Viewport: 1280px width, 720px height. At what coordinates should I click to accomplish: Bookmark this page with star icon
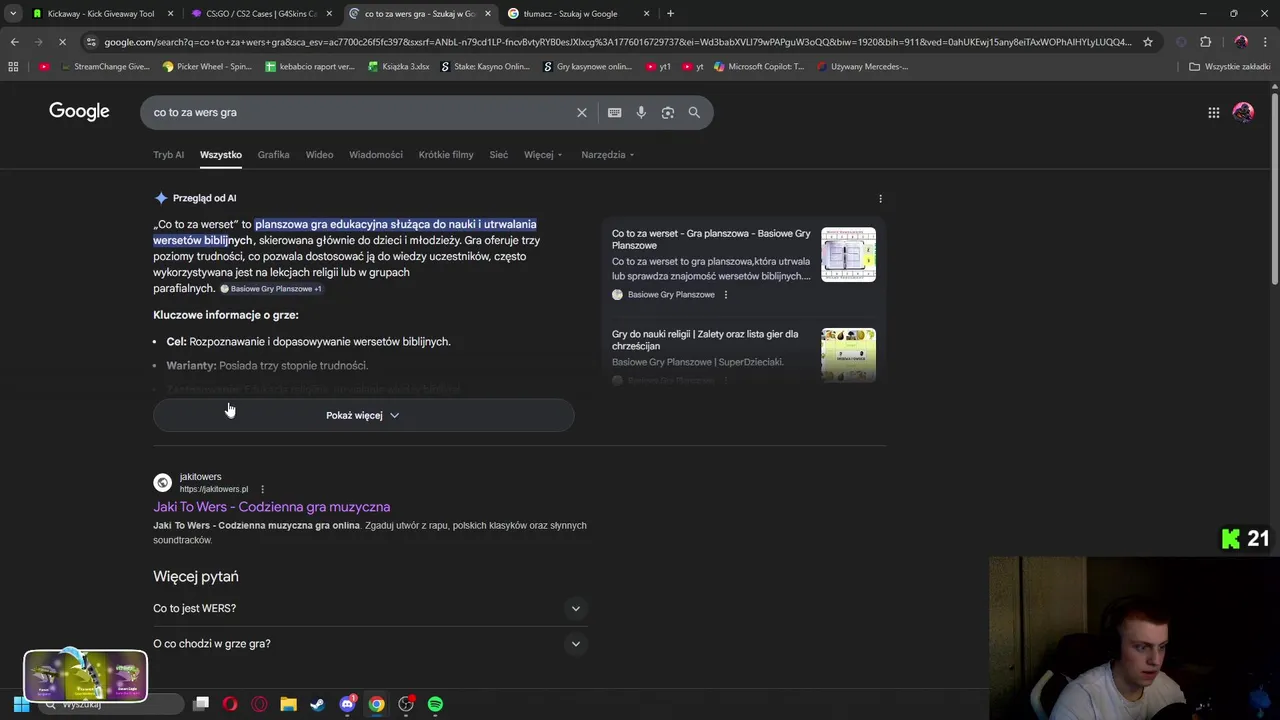[1148, 42]
